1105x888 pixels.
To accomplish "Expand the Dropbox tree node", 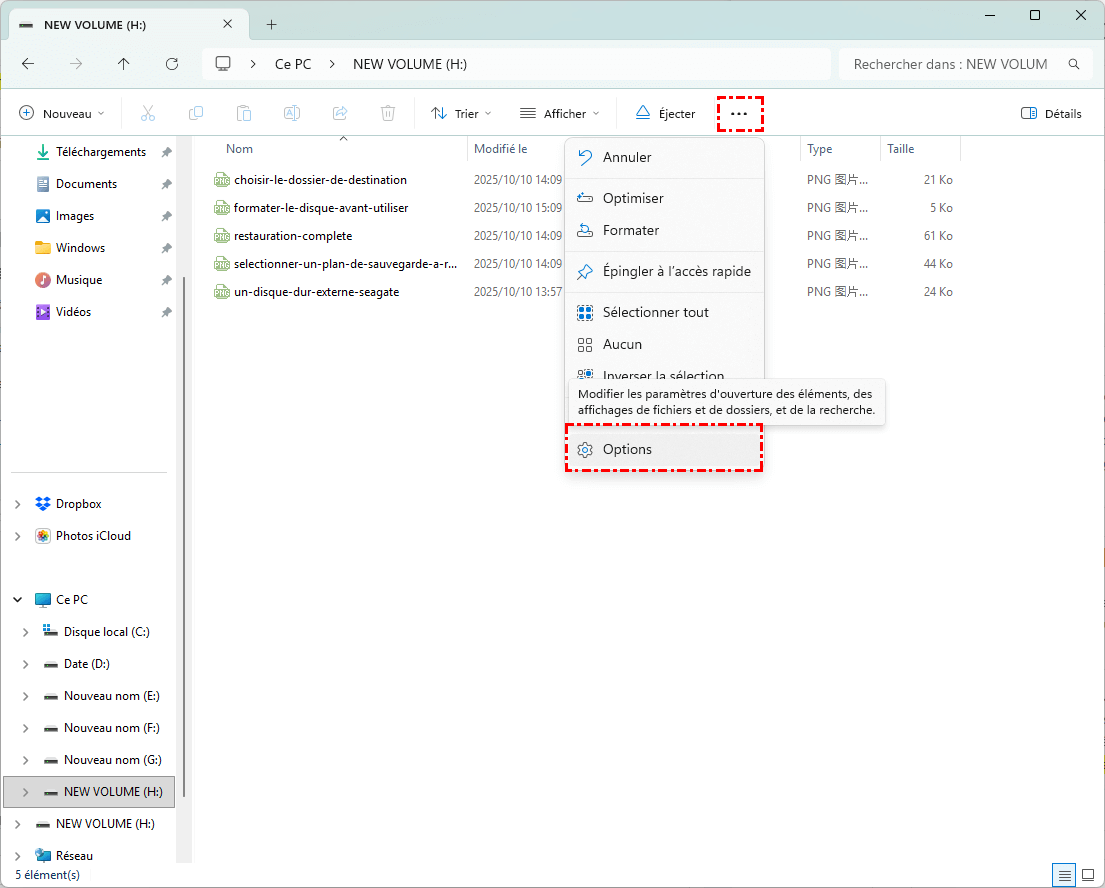I will pos(18,504).
